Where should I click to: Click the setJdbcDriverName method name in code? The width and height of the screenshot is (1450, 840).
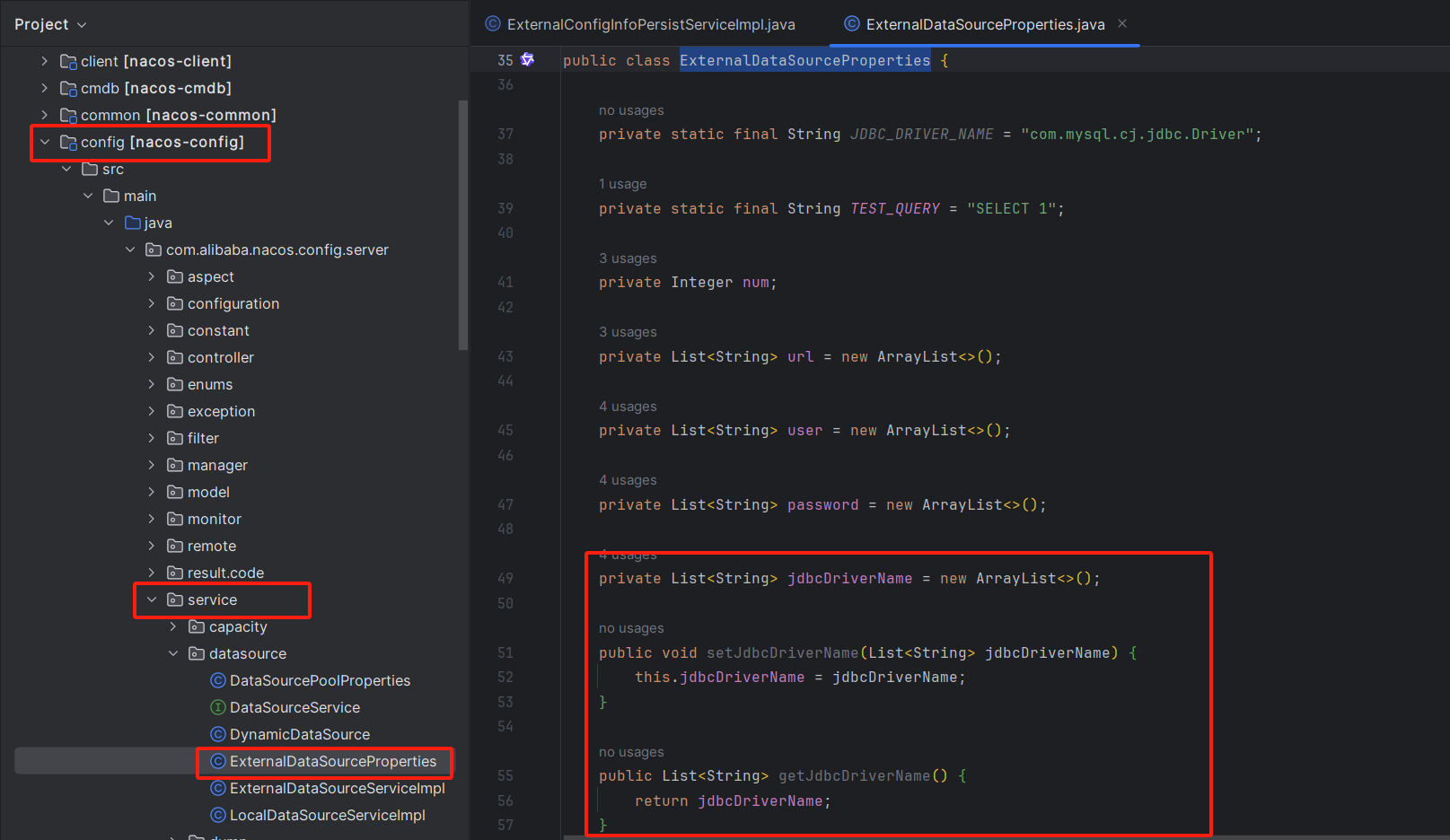[x=782, y=652]
